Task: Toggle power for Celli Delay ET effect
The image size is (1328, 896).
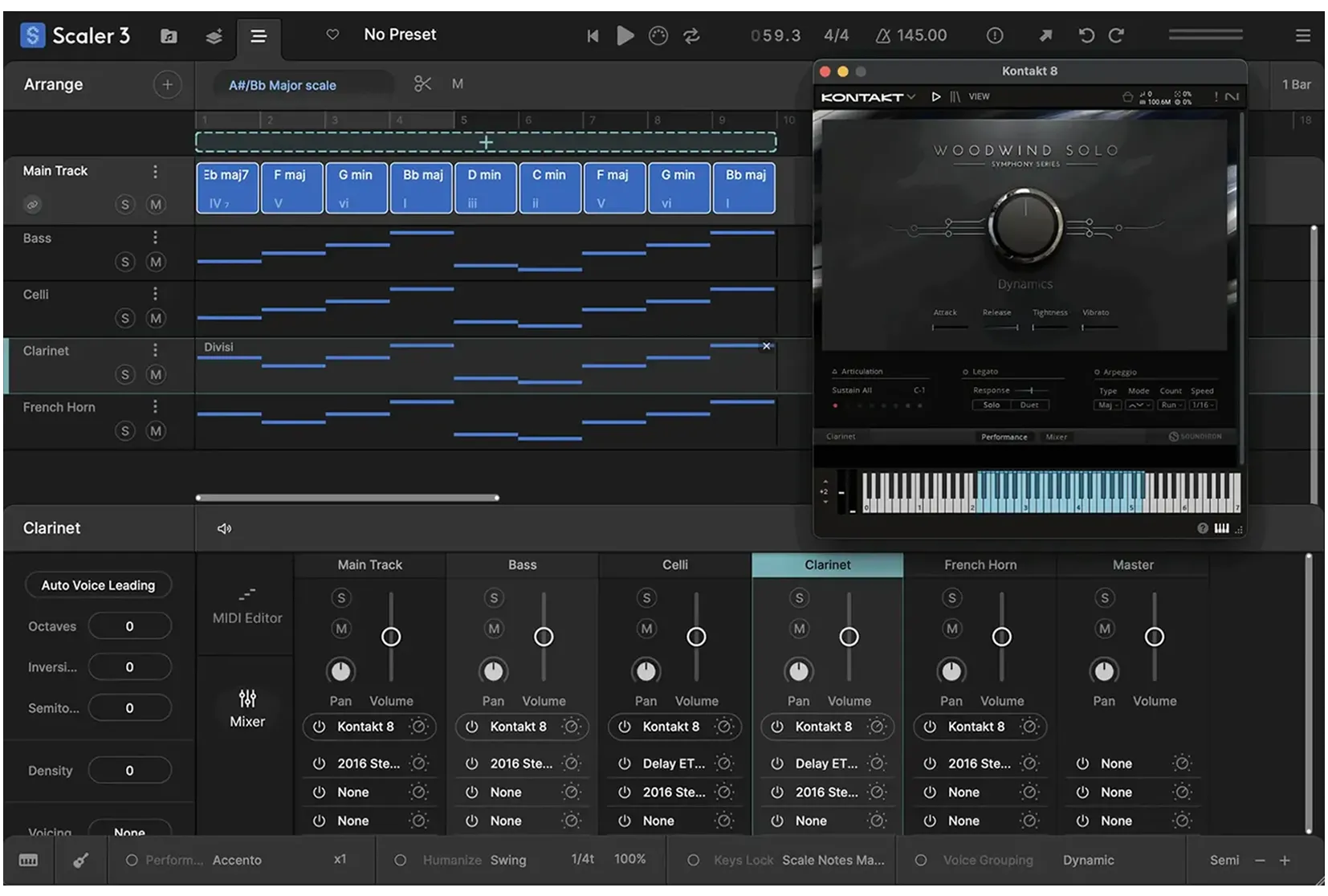Action: 624,764
